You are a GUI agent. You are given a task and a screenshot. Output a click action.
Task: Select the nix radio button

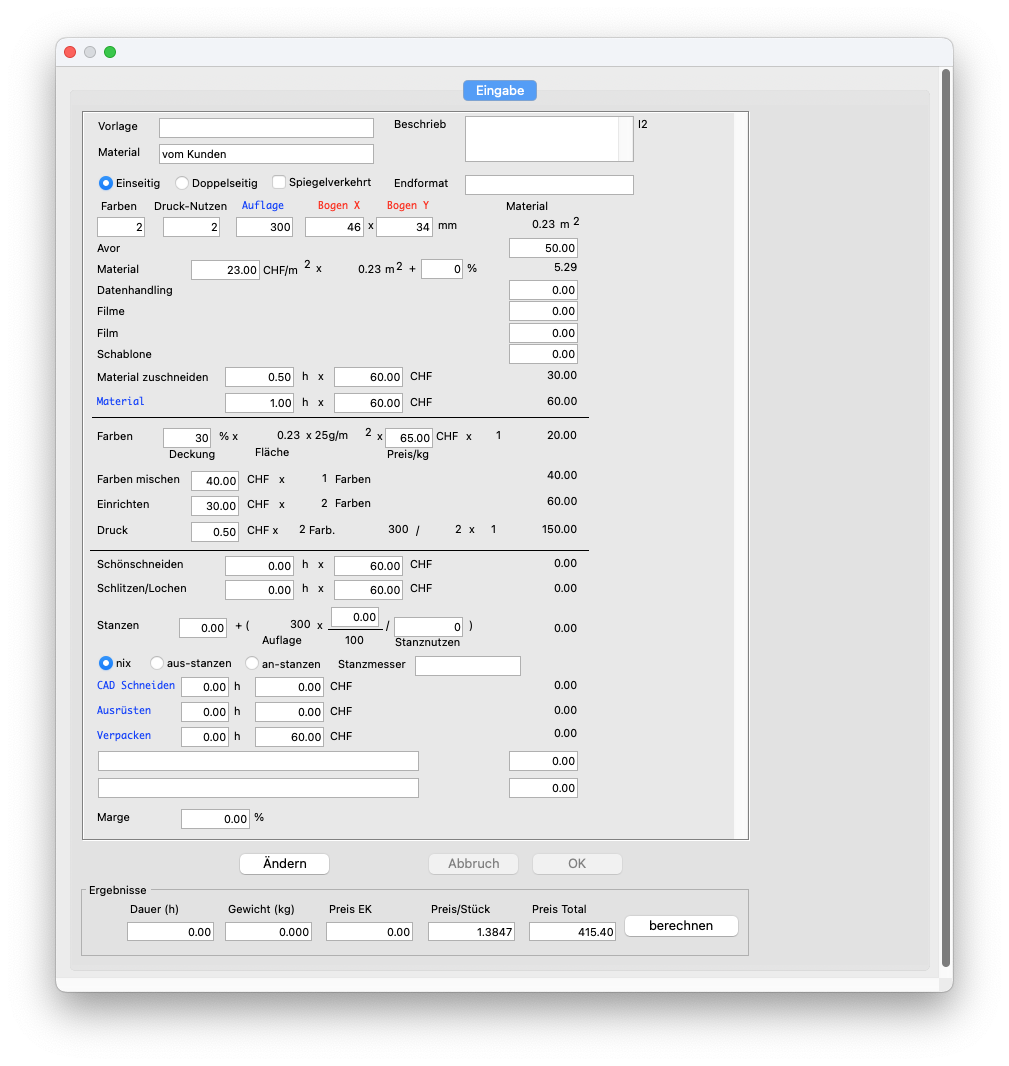[x=105, y=663]
